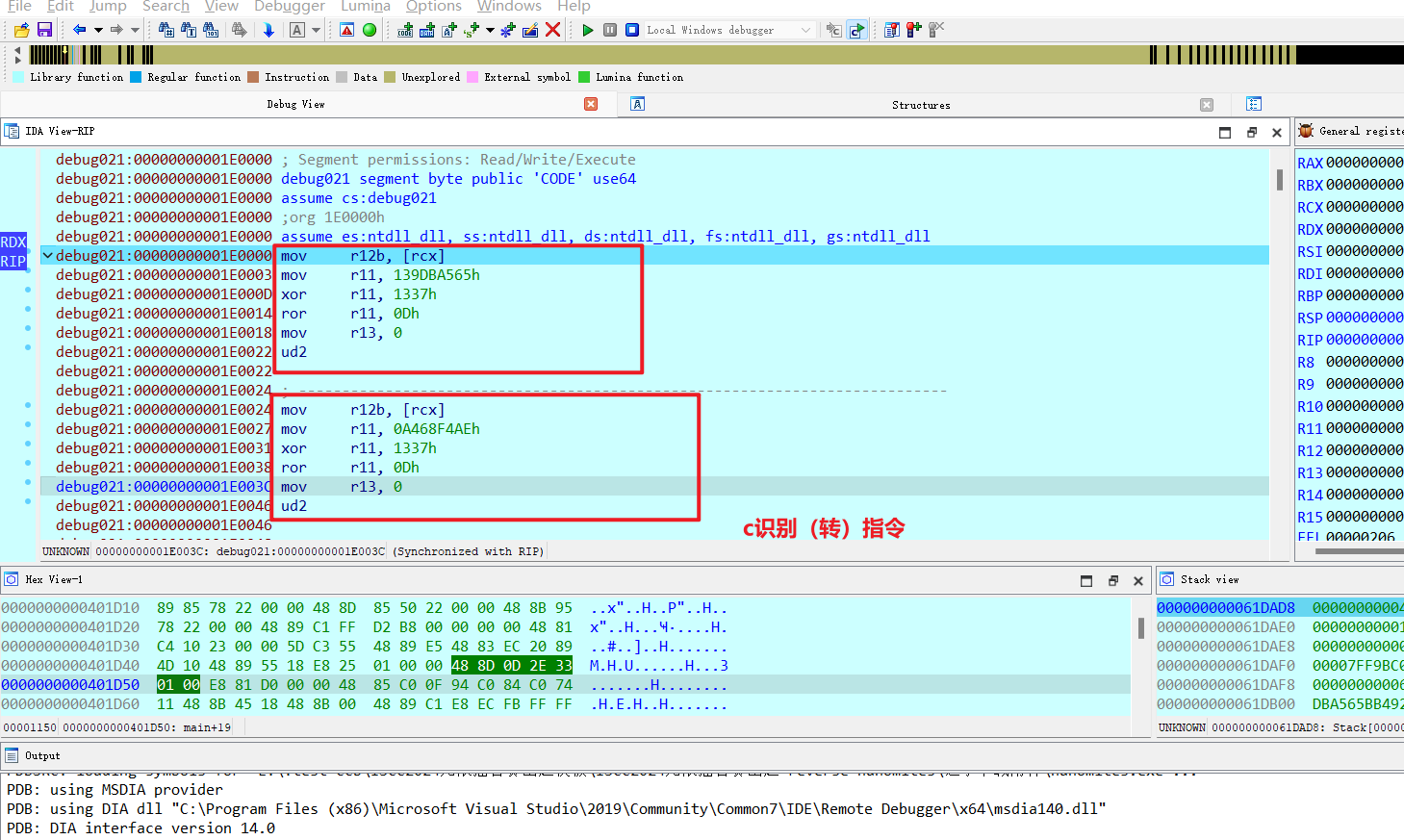
Task: Open the Edit menu
Action: (60, 6)
